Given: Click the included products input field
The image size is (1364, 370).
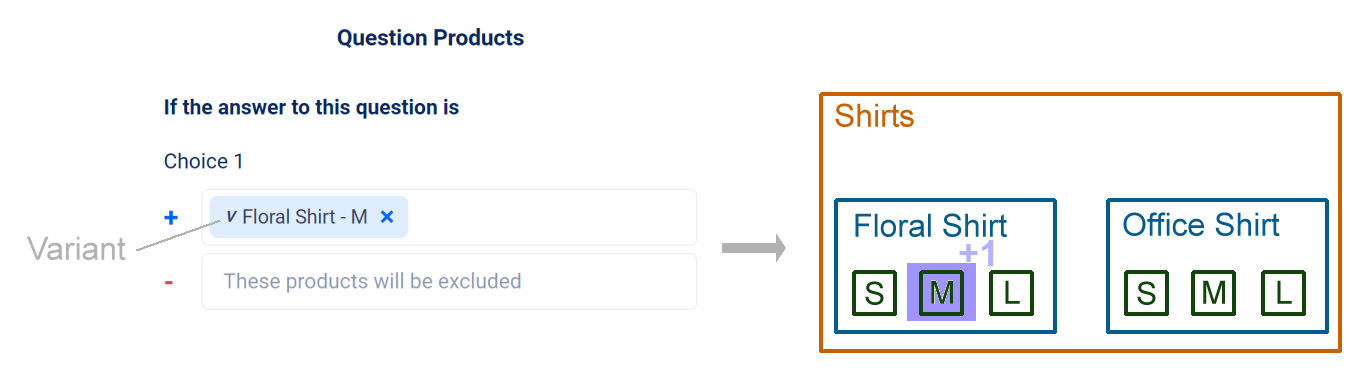Looking at the screenshot, I should [449, 217].
